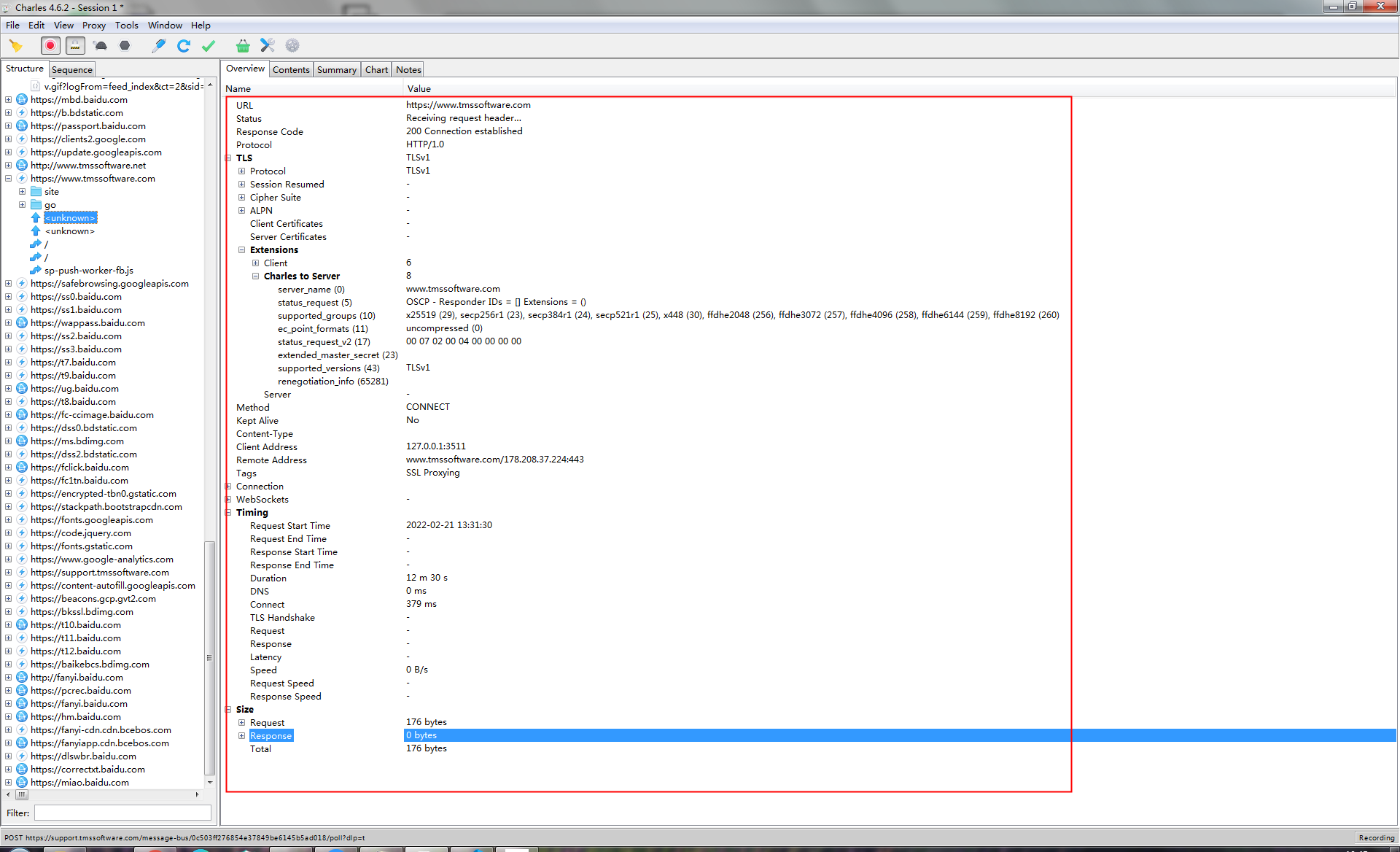Toggle throttling with the turtle icon

coord(101,46)
